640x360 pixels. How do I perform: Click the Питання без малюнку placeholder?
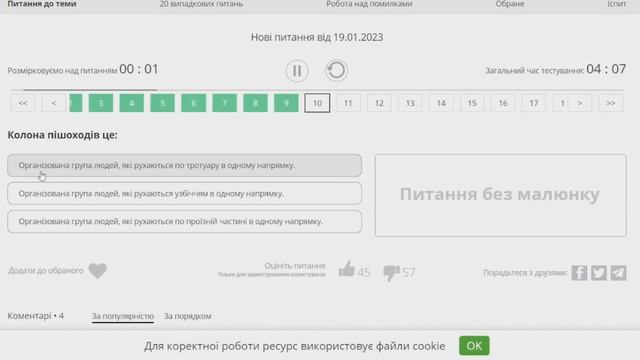coord(500,195)
